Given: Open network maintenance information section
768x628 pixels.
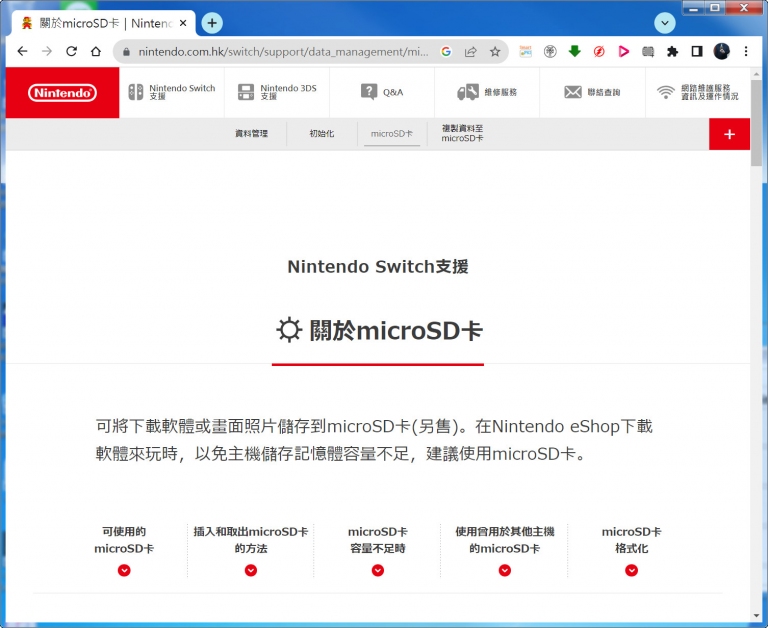Looking at the screenshot, I should (x=697, y=92).
